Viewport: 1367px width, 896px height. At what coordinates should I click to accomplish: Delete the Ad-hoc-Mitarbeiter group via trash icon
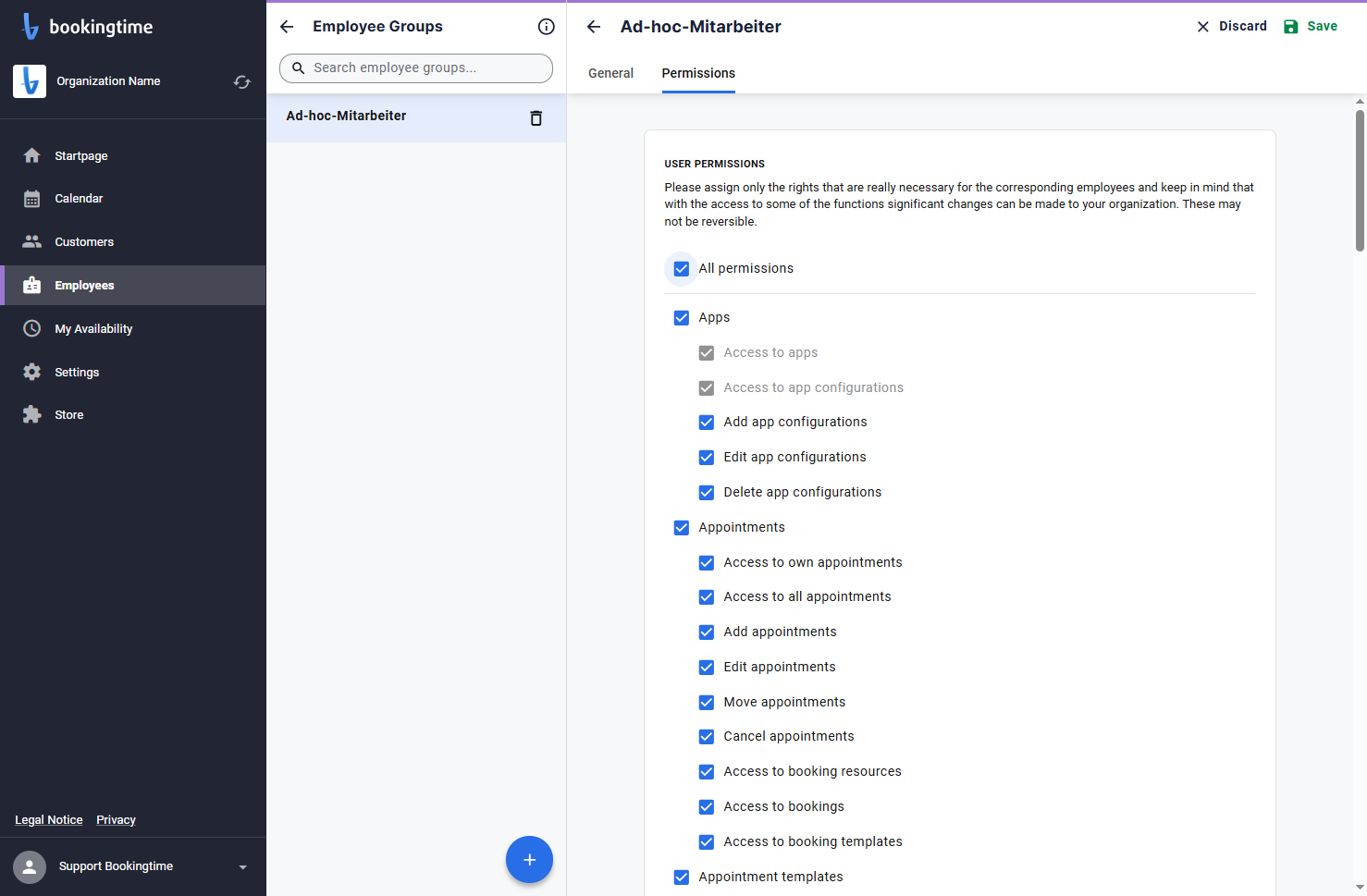[x=536, y=117]
